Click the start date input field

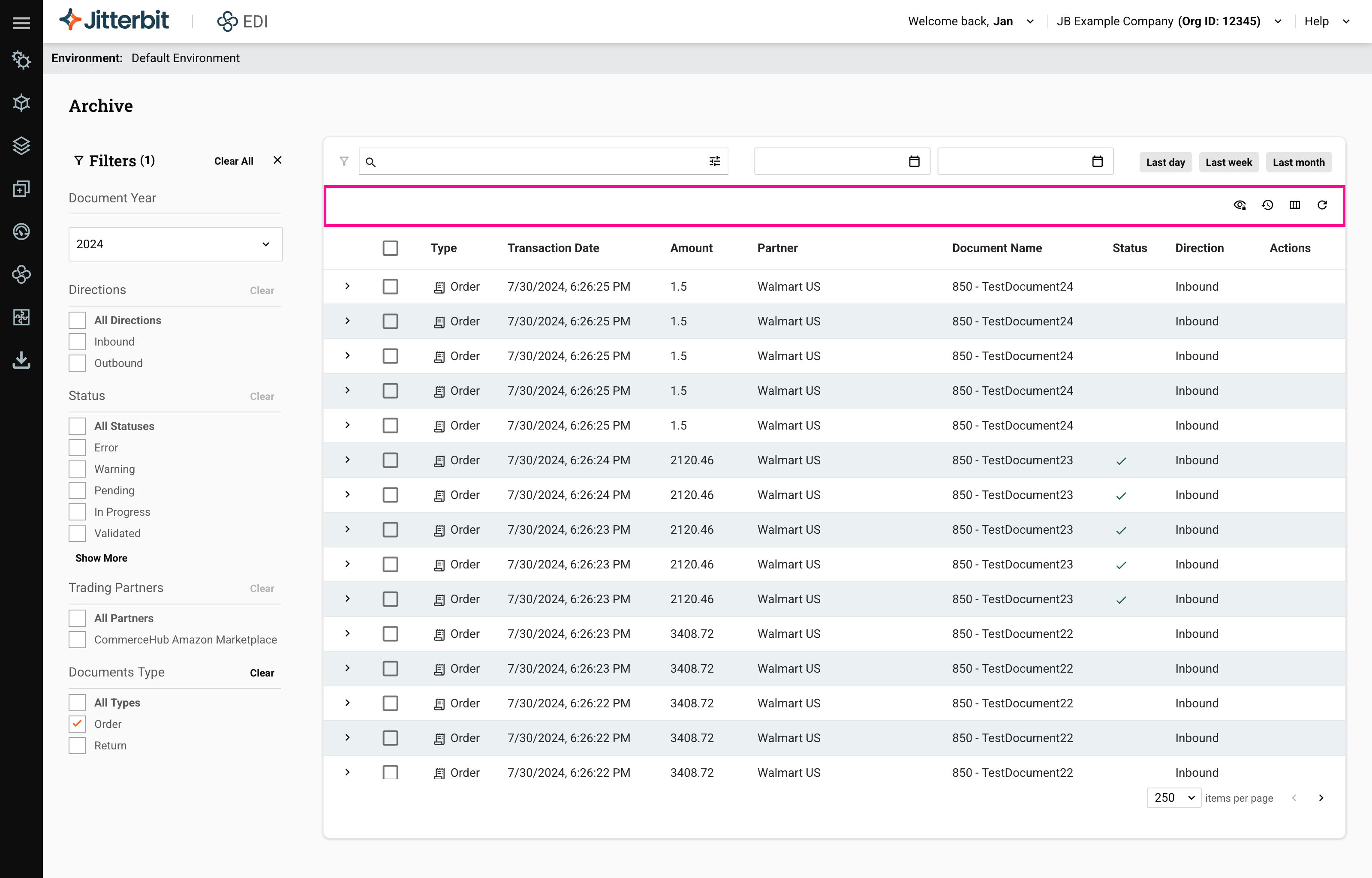click(x=842, y=161)
